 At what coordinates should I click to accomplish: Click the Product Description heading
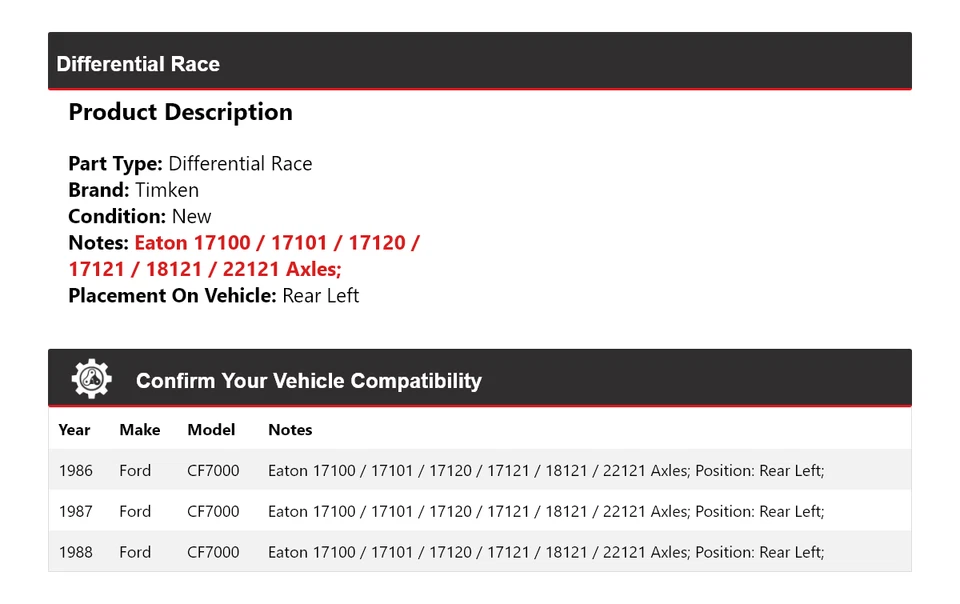(181, 112)
